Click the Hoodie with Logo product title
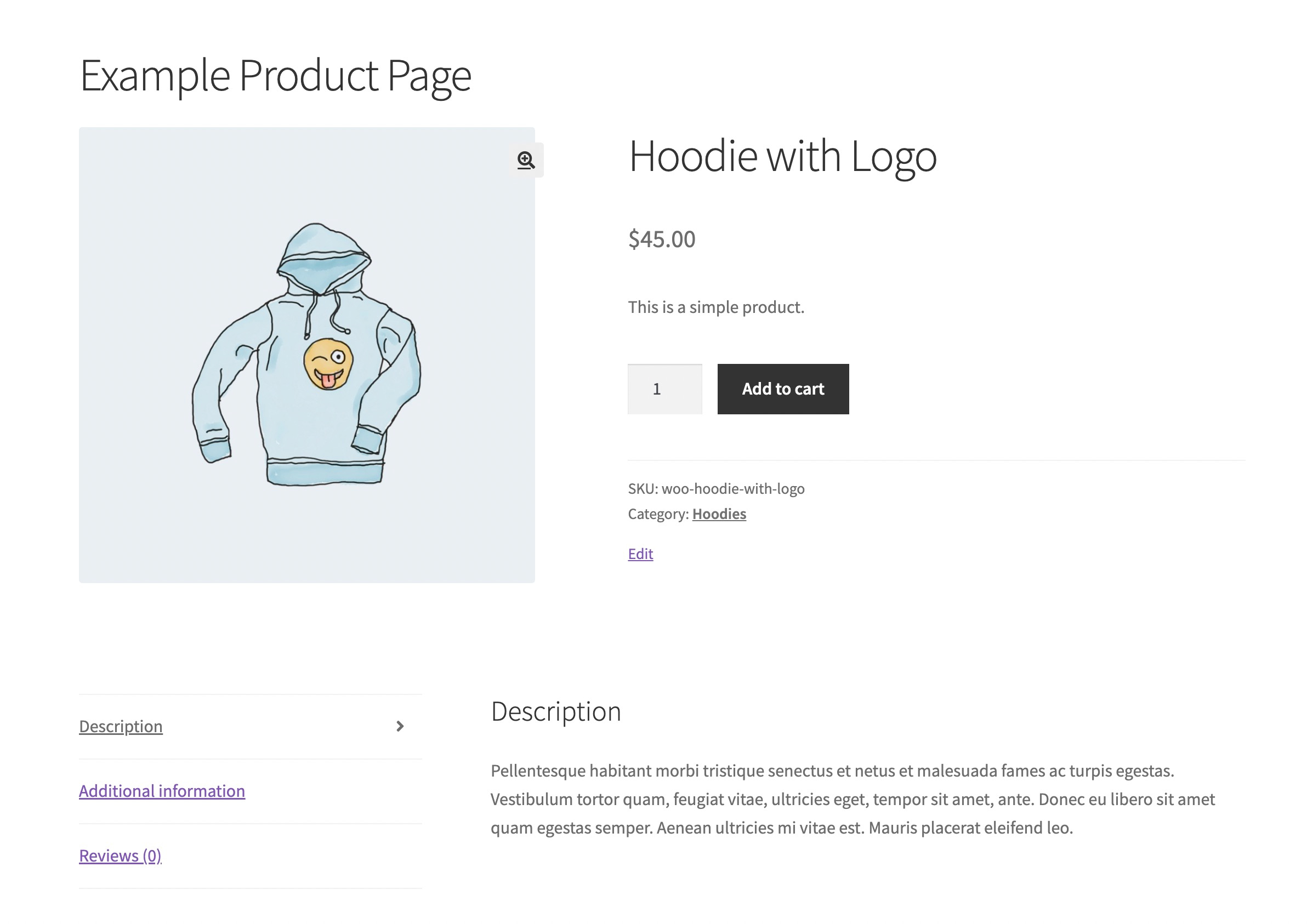The width and height of the screenshot is (1307, 924). pos(782,157)
